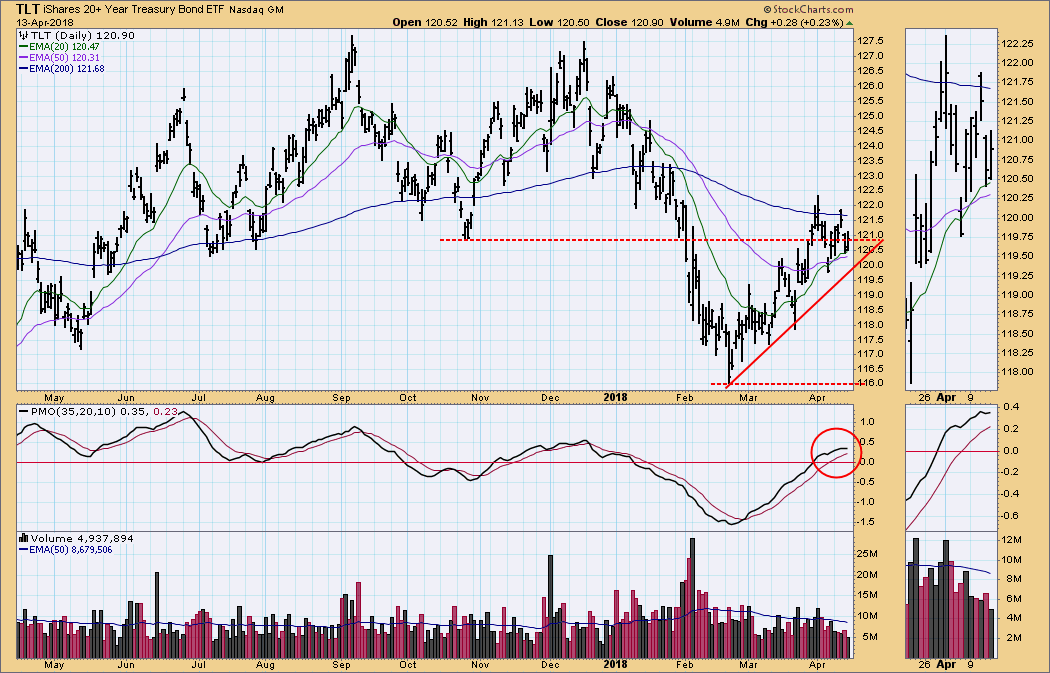Select the EMA(50) 120.31 legend entry
Viewport: 1050px width, 673px height.
click(64, 58)
